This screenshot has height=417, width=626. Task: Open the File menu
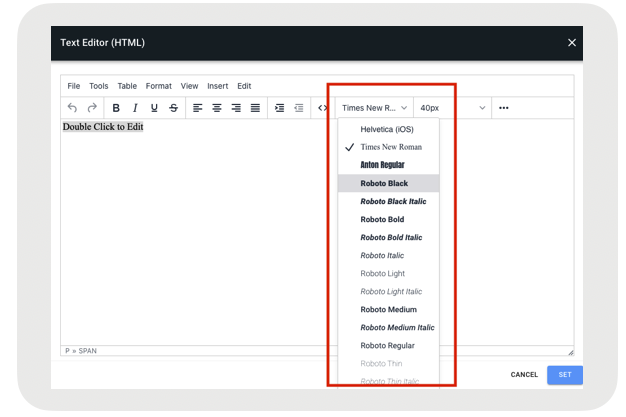[x=73, y=86]
